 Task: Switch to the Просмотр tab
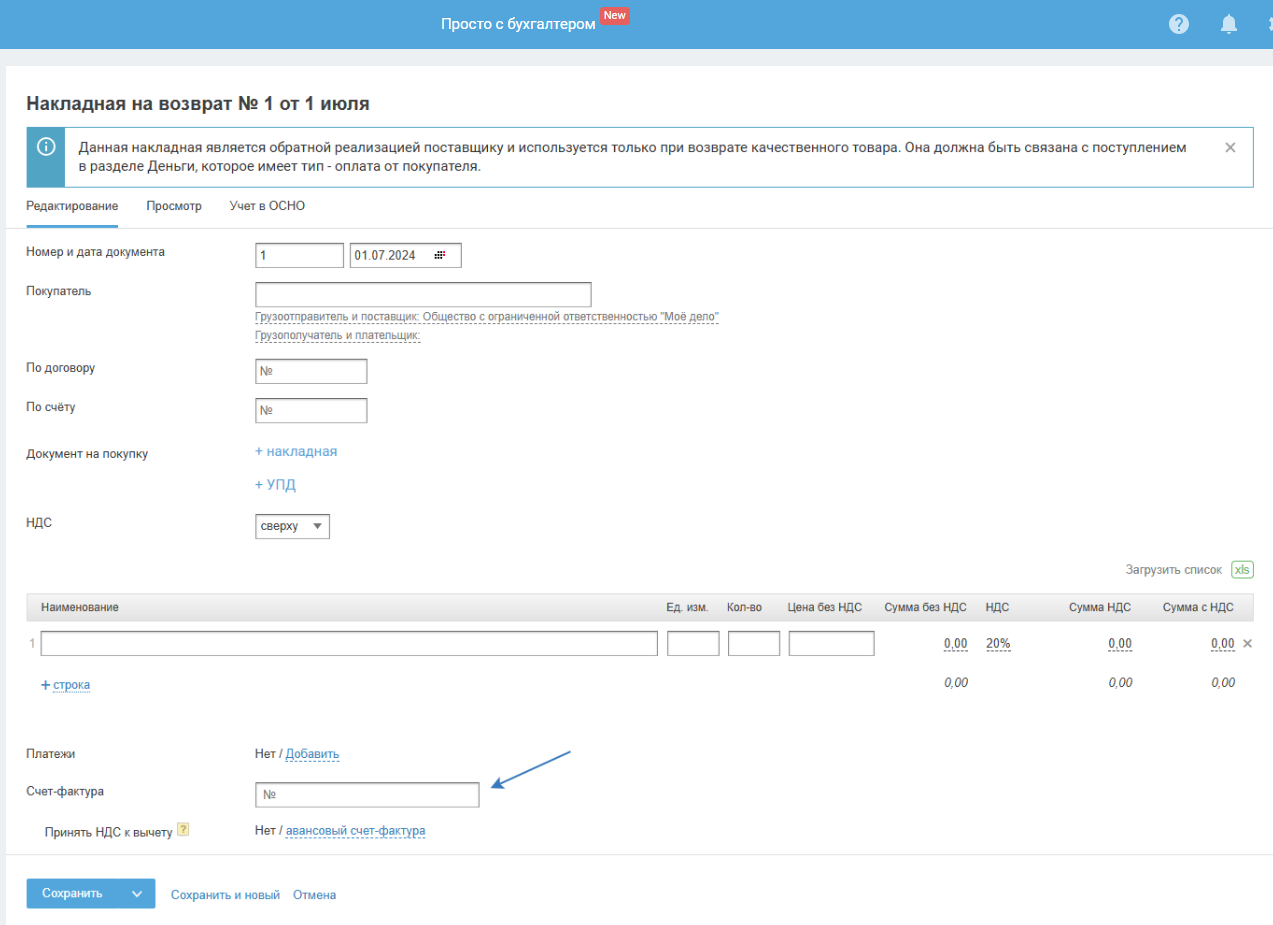point(174,206)
